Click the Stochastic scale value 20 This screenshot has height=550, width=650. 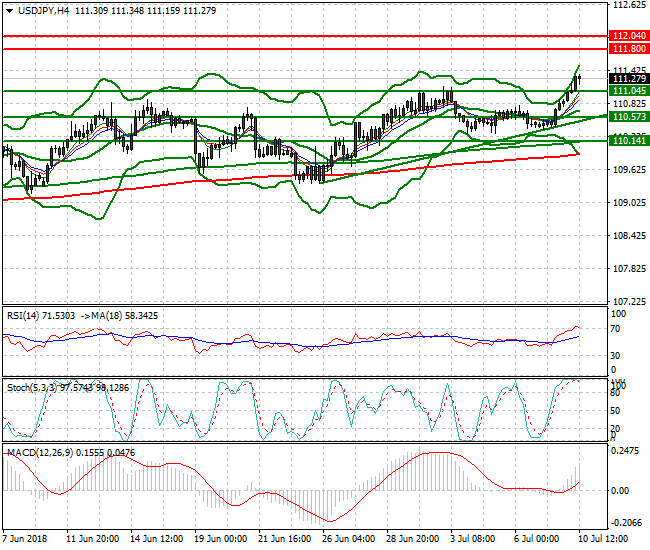(616, 429)
